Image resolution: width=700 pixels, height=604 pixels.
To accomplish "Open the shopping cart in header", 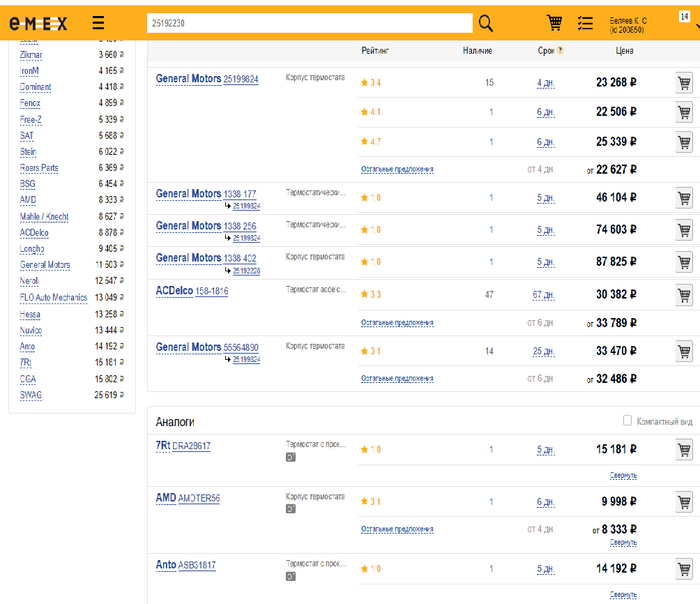I will click(x=554, y=23).
